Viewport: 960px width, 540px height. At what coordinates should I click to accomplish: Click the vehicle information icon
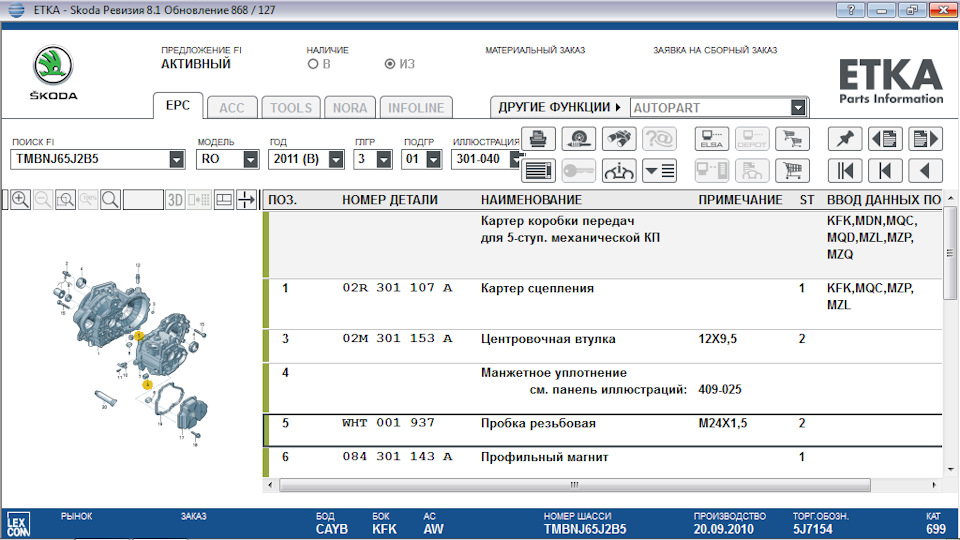click(x=619, y=171)
